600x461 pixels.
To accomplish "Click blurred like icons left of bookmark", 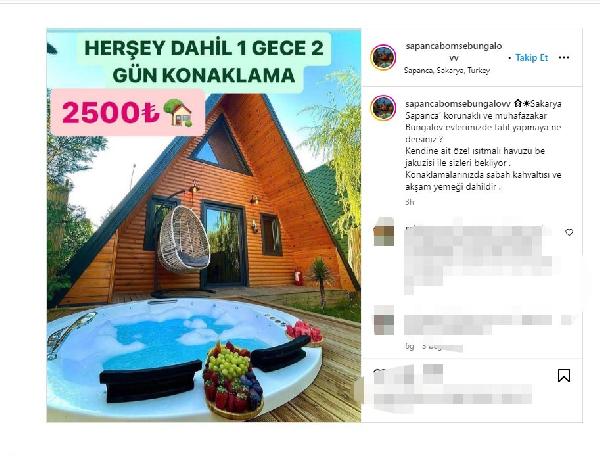I will click(x=408, y=373).
